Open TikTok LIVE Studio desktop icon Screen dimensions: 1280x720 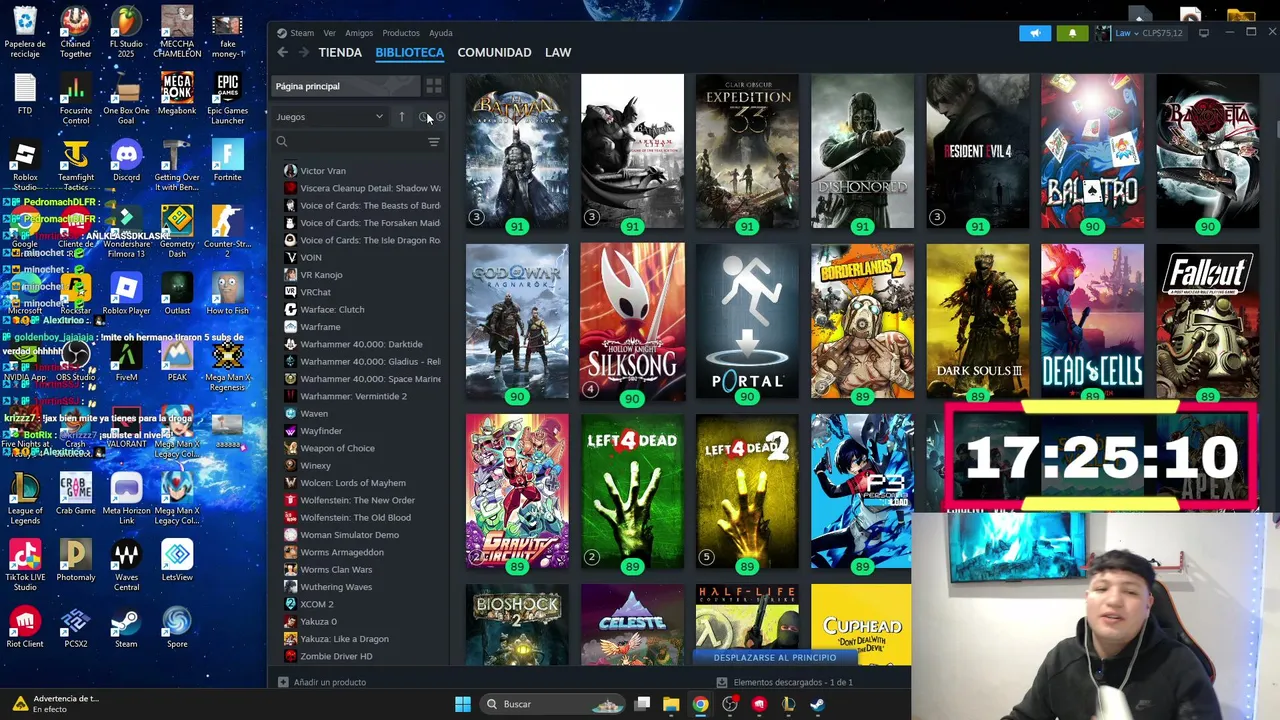coord(25,565)
